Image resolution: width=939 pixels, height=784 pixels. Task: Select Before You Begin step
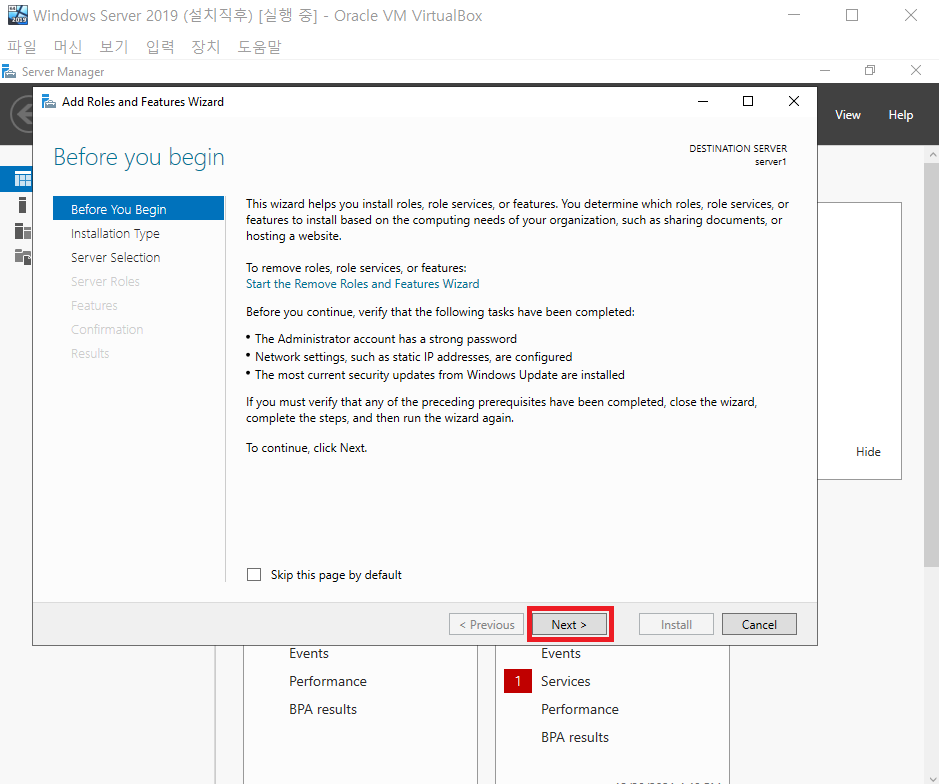138,209
